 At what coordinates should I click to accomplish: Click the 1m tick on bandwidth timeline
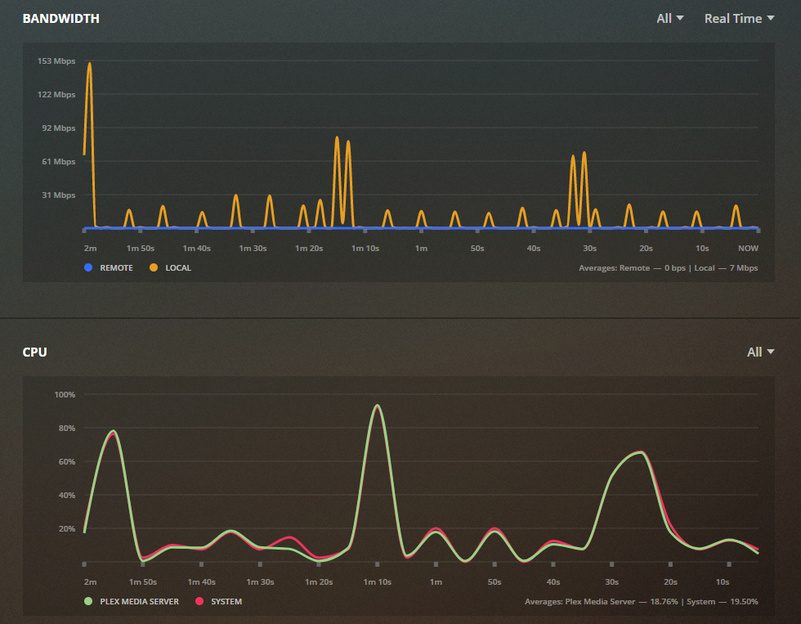pos(421,248)
